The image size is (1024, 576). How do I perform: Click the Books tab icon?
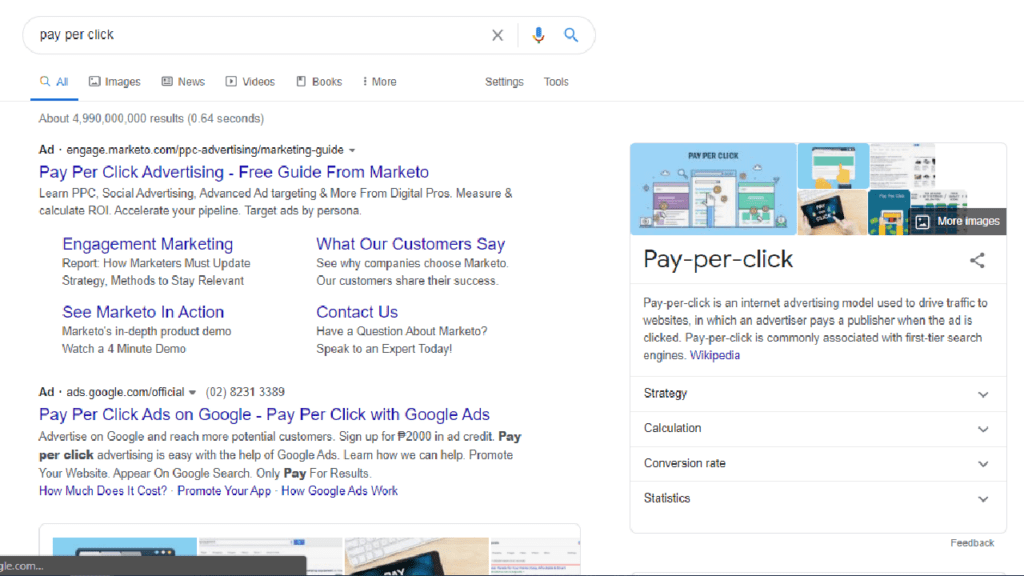point(300,81)
